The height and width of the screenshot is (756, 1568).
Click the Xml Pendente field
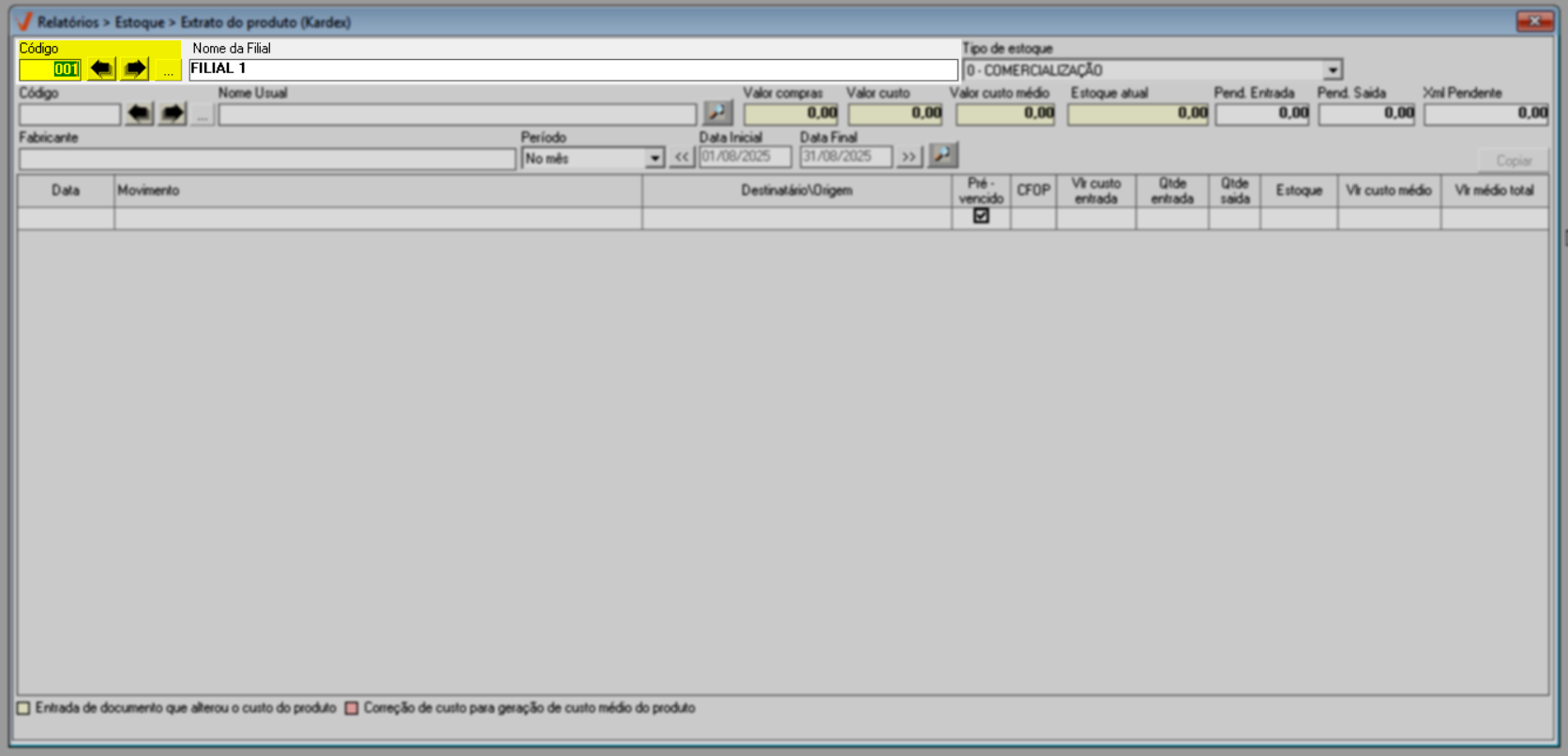tap(1486, 113)
